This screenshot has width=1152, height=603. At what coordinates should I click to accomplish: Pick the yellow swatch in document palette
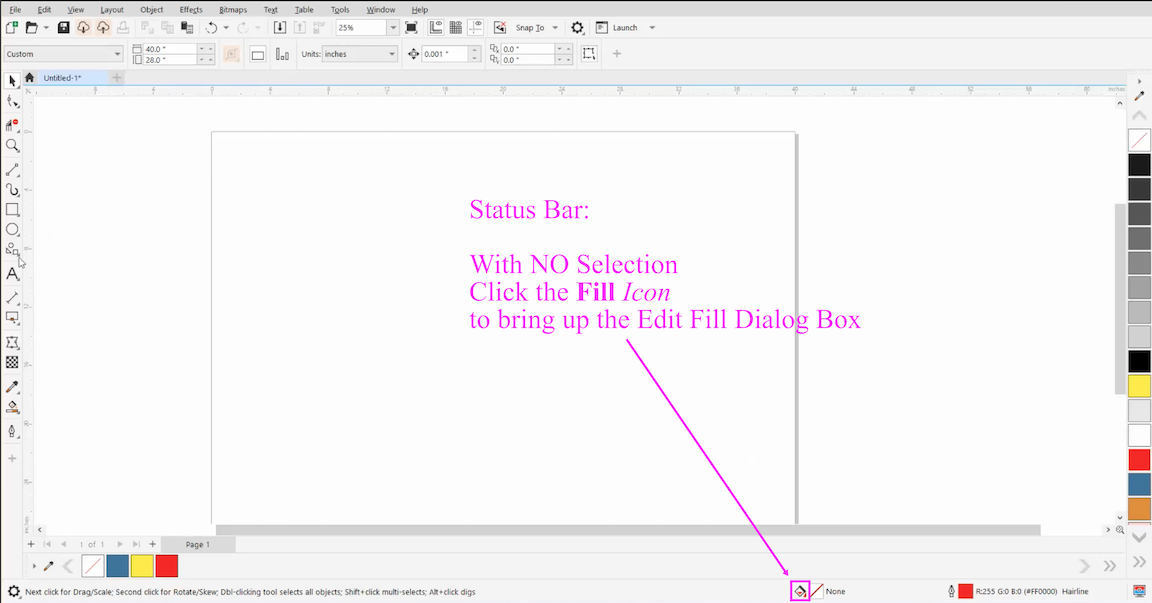pyautogui.click(x=142, y=566)
